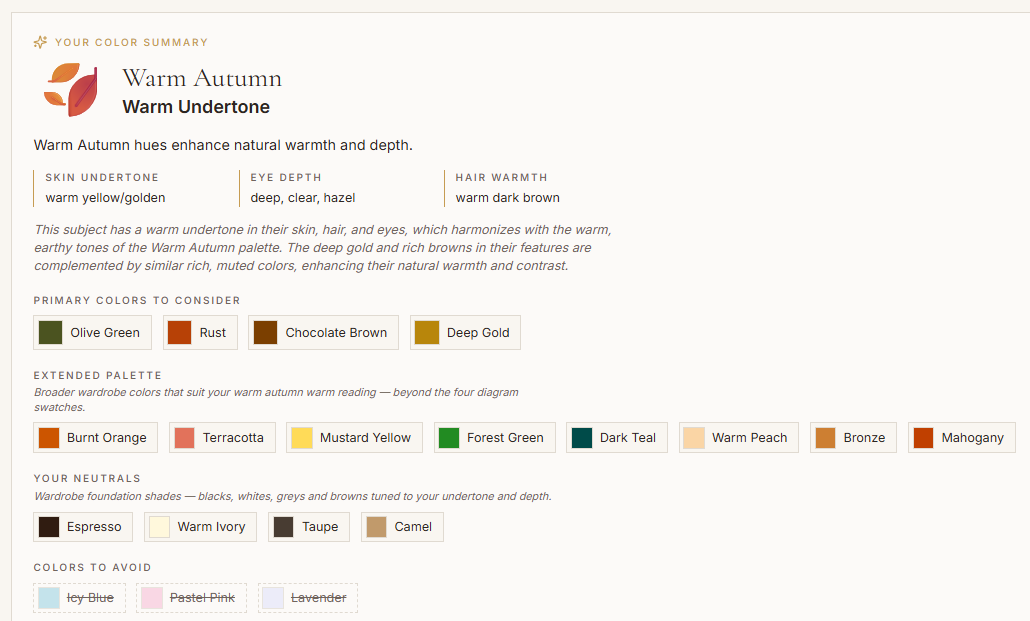Click the Eye Depth label
This screenshot has height=621, width=1030.
286,177
